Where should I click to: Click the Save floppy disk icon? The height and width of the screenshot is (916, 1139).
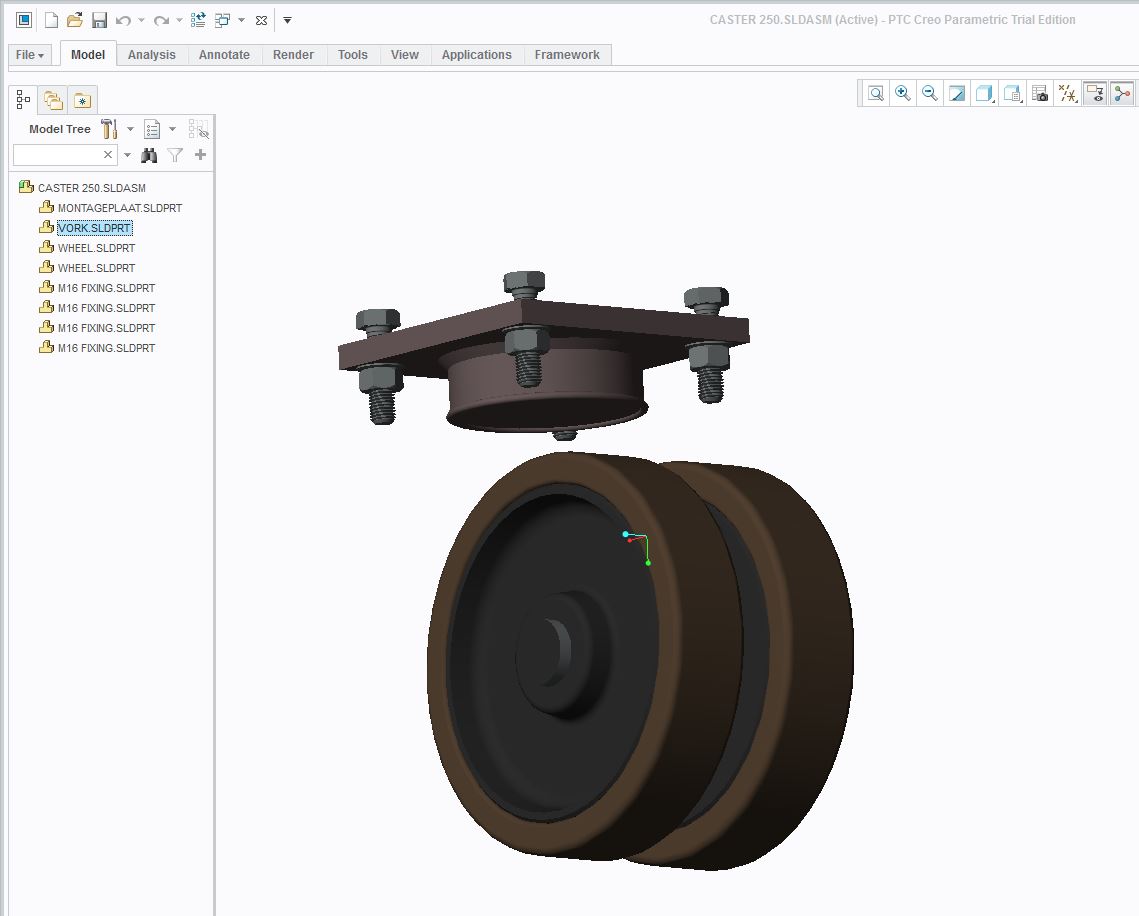(100, 20)
